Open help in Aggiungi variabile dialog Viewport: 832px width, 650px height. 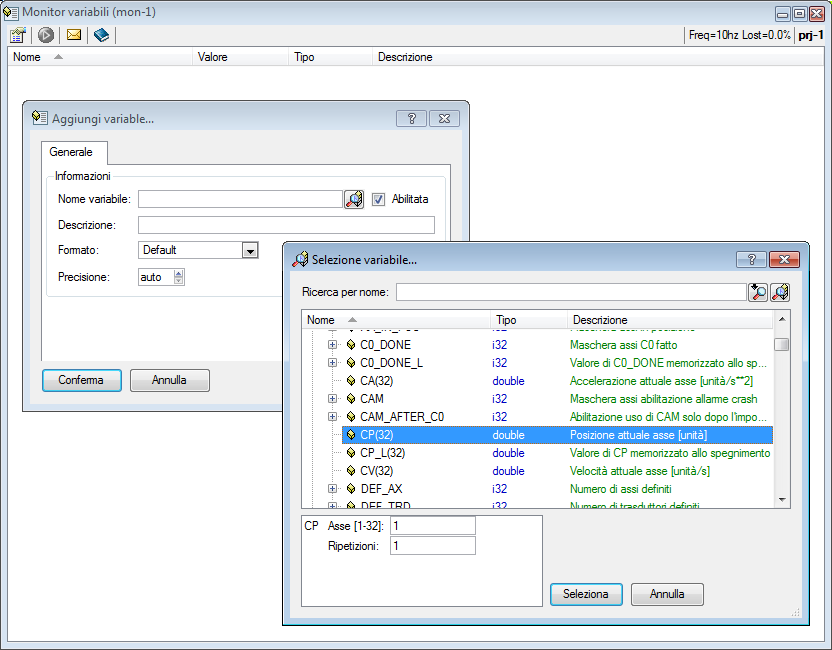(x=411, y=119)
